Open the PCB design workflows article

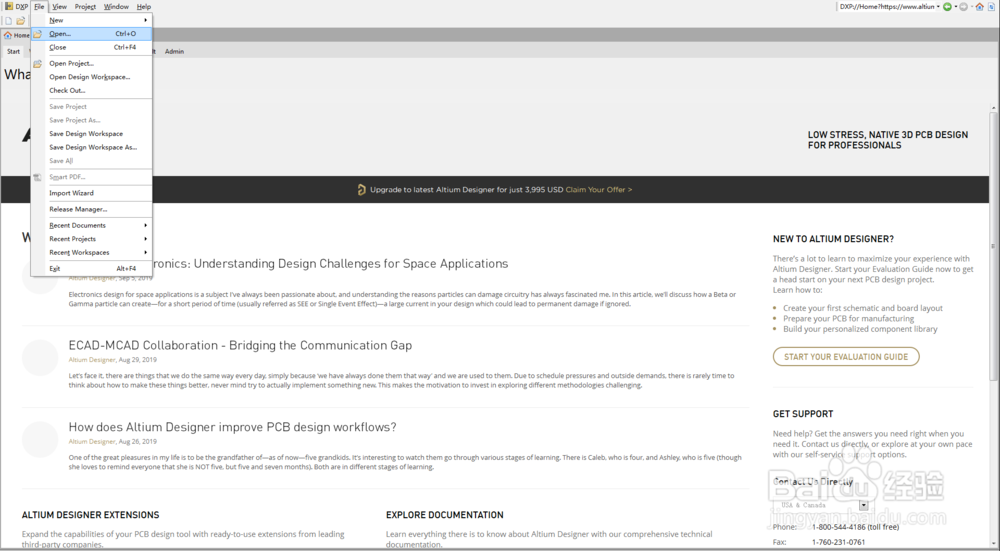point(232,427)
